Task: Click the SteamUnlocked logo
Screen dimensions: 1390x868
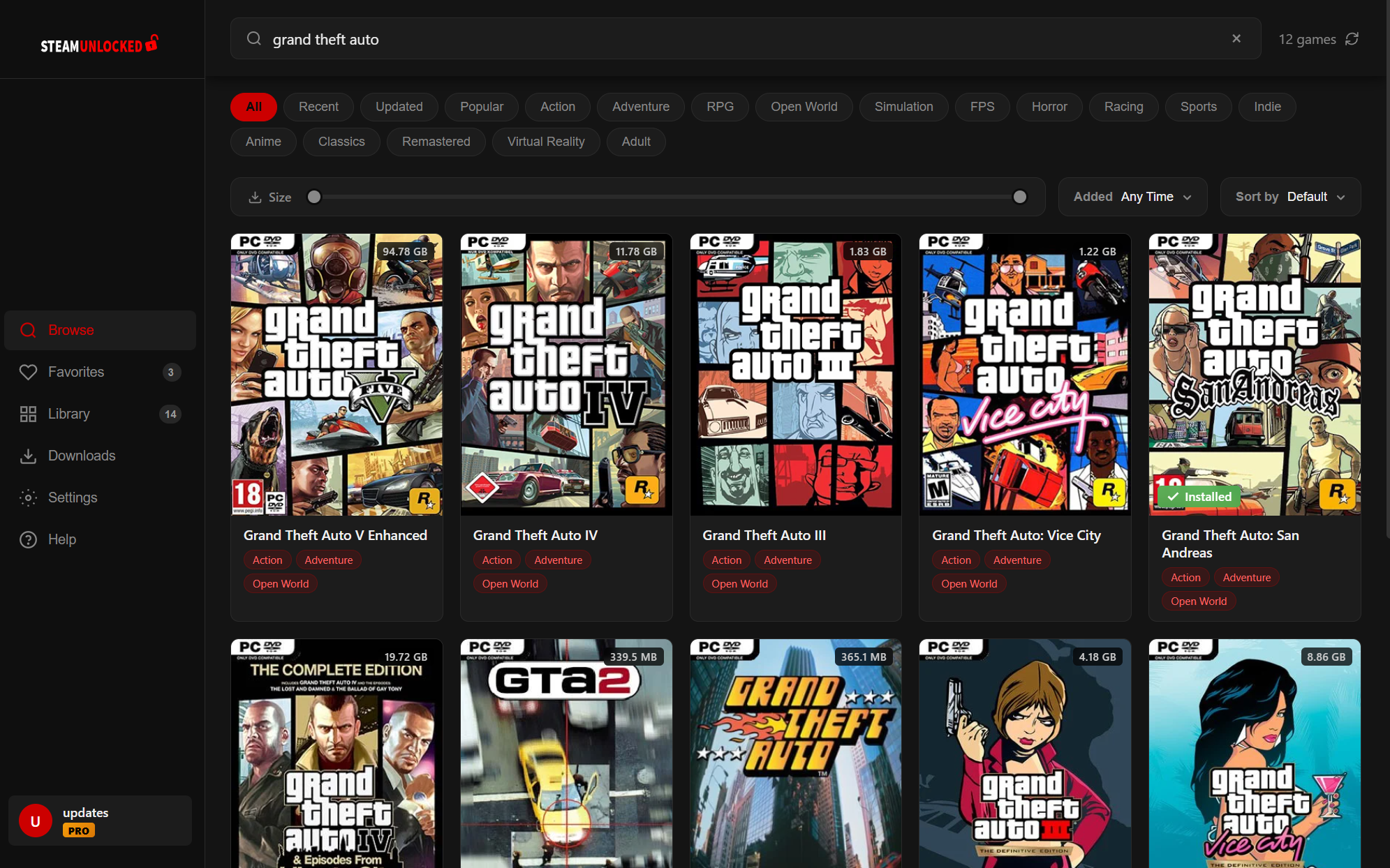Action: [100, 45]
